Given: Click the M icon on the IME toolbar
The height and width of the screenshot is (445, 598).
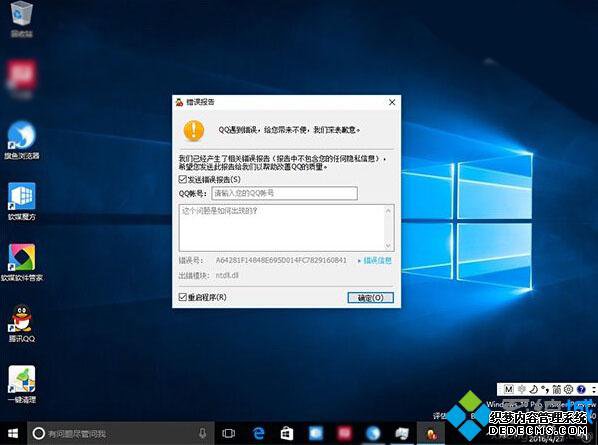Looking at the screenshot, I should 508,389.
